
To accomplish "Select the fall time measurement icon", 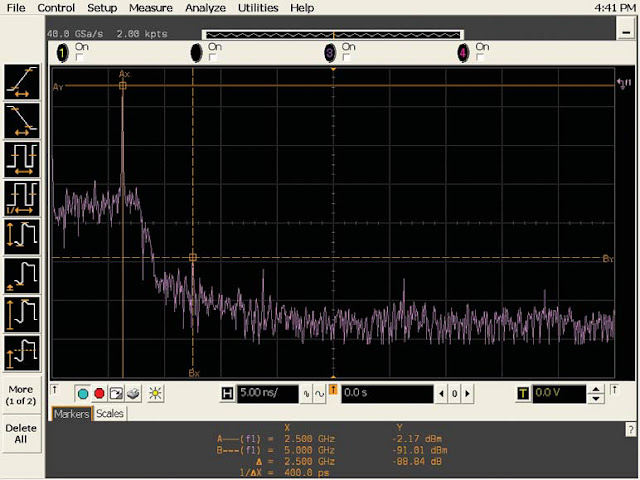I will point(22,121).
